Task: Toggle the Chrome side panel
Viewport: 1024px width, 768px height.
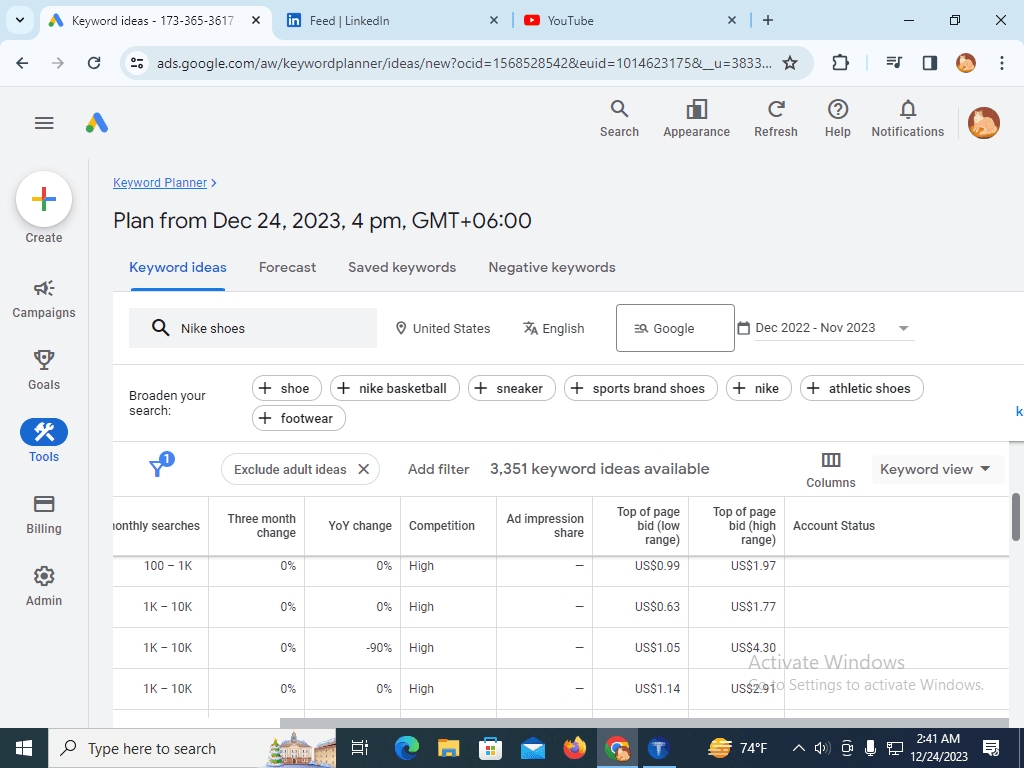Action: coord(929,63)
